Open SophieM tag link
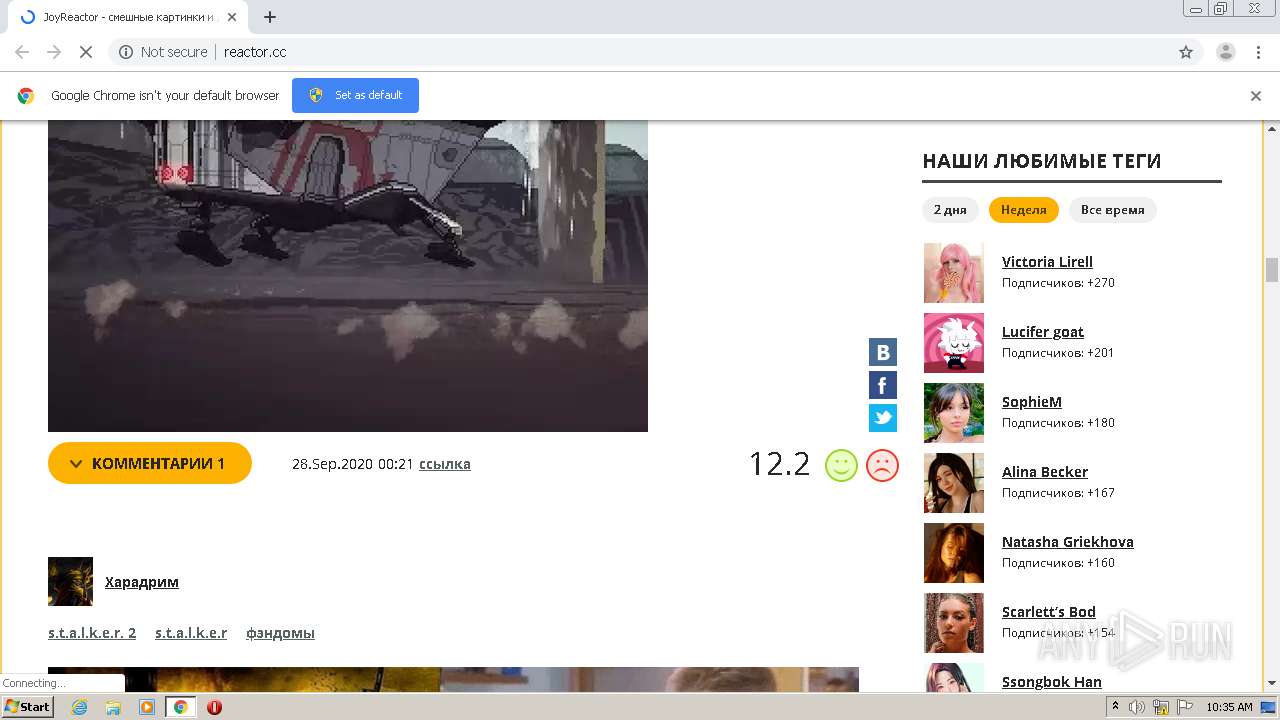This screenshot has height=720, width=1280. (x=1032, y=402)
